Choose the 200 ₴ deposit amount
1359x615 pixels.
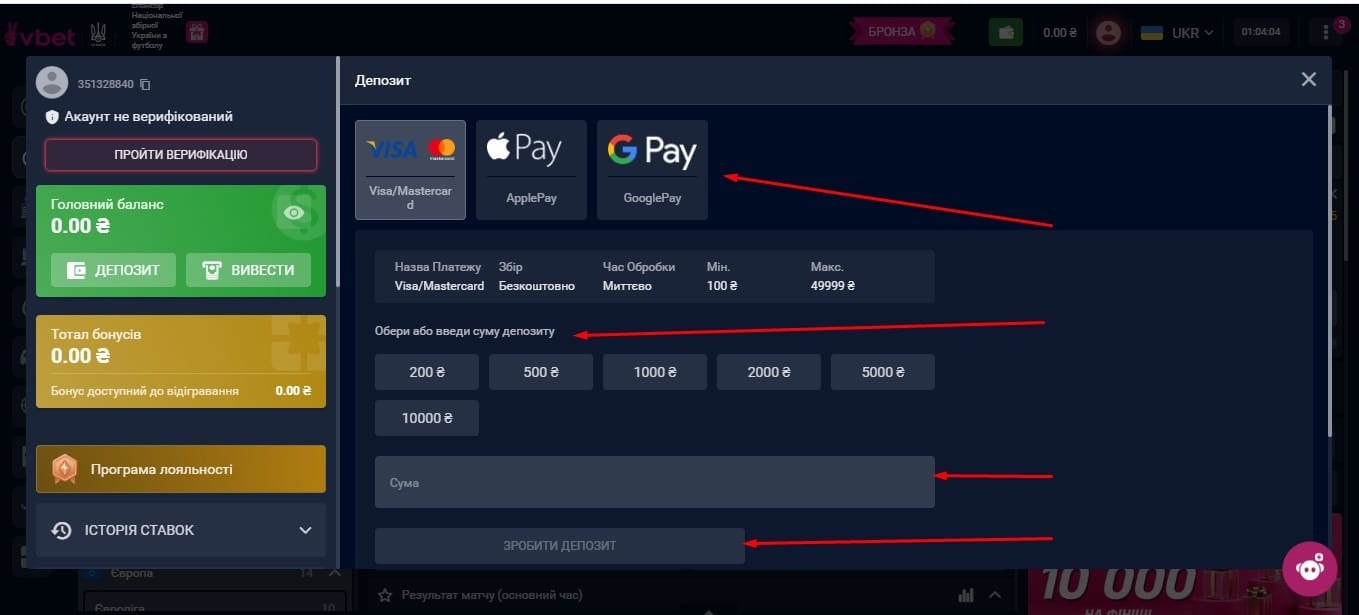[x=427, y=372]
